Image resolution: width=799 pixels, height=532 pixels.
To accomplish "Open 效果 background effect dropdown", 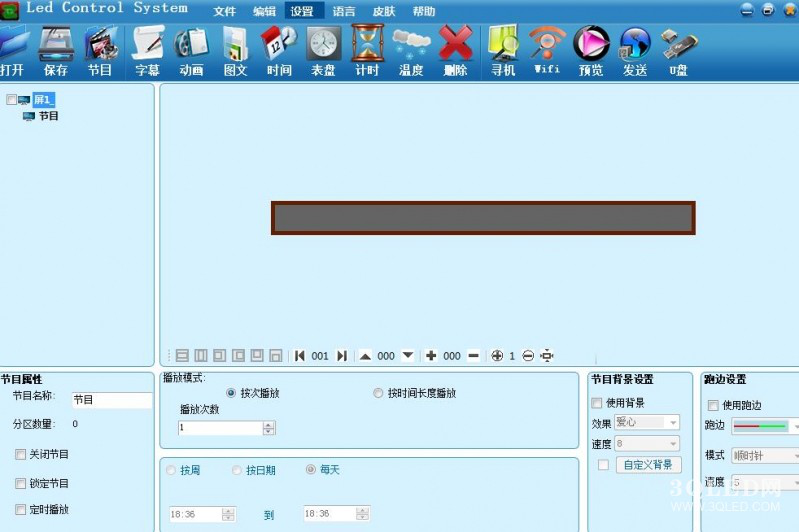I will click(647, 422).
